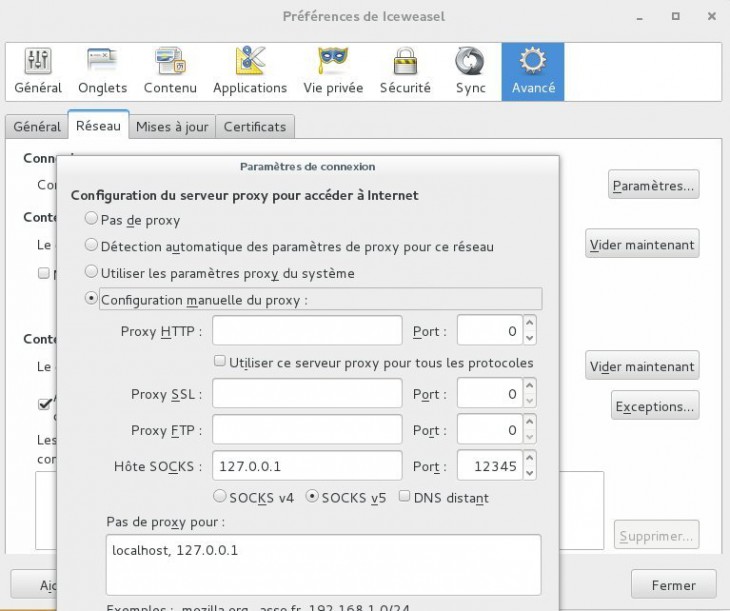Screen dimensions: 730x611
Task: Check use this proxy for all protocols
Action: (x=220, y=362)
